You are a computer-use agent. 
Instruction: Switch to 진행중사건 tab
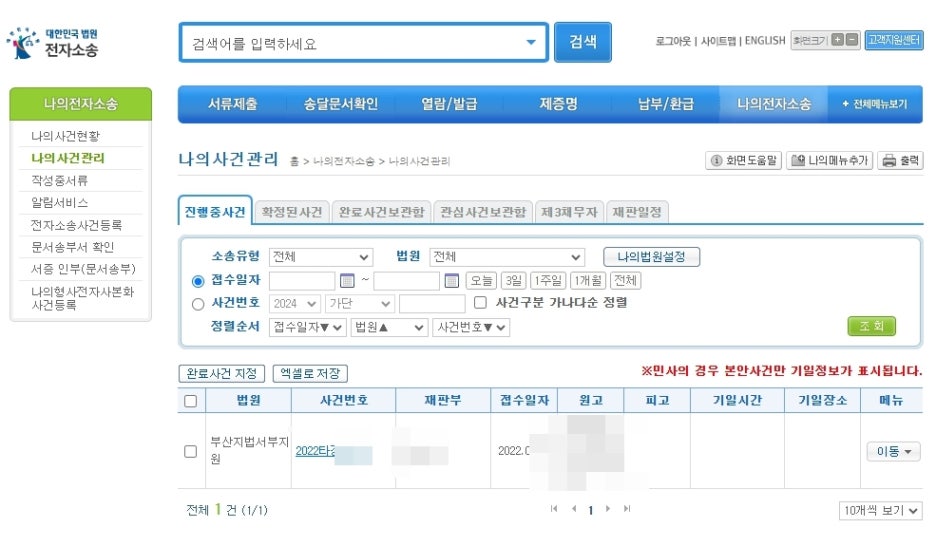tap(215, 212)
